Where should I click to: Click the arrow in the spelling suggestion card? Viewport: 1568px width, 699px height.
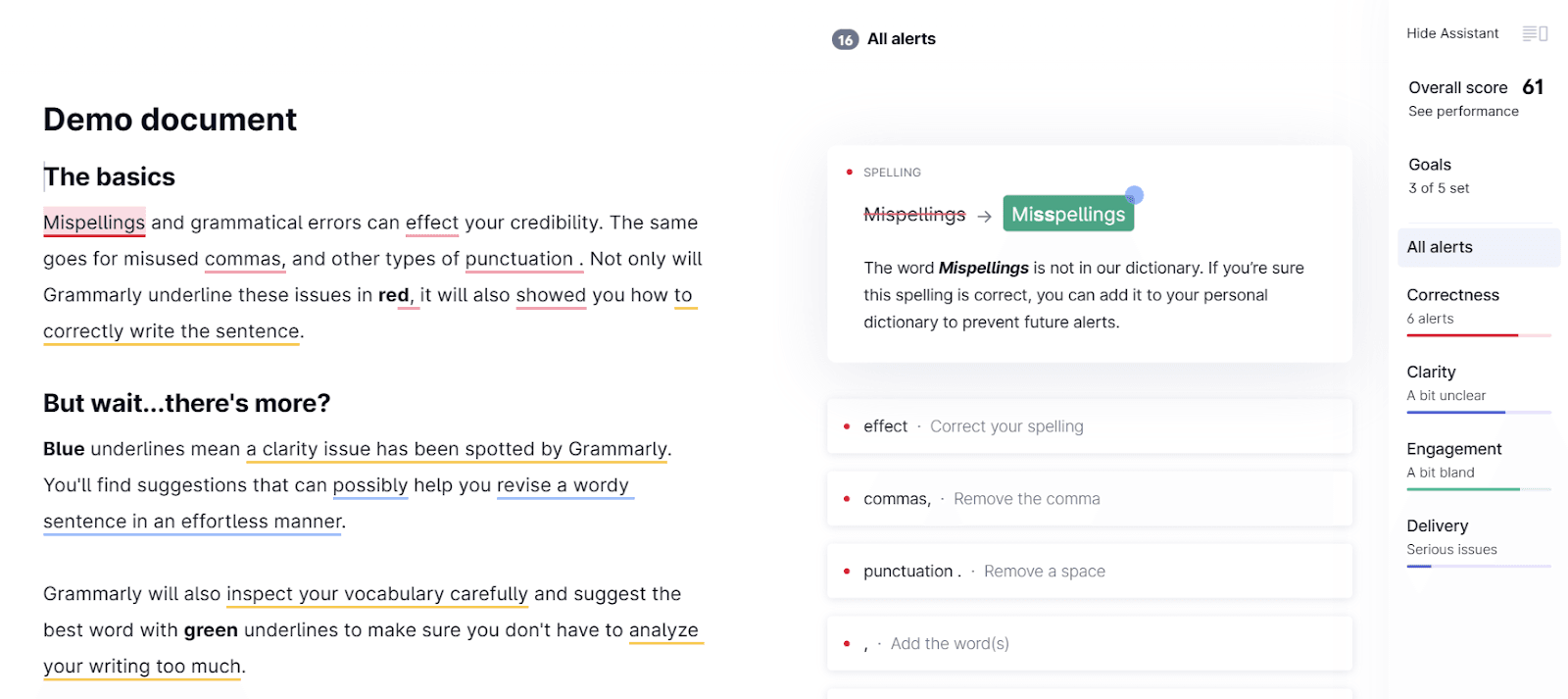(x=984, y=216)
